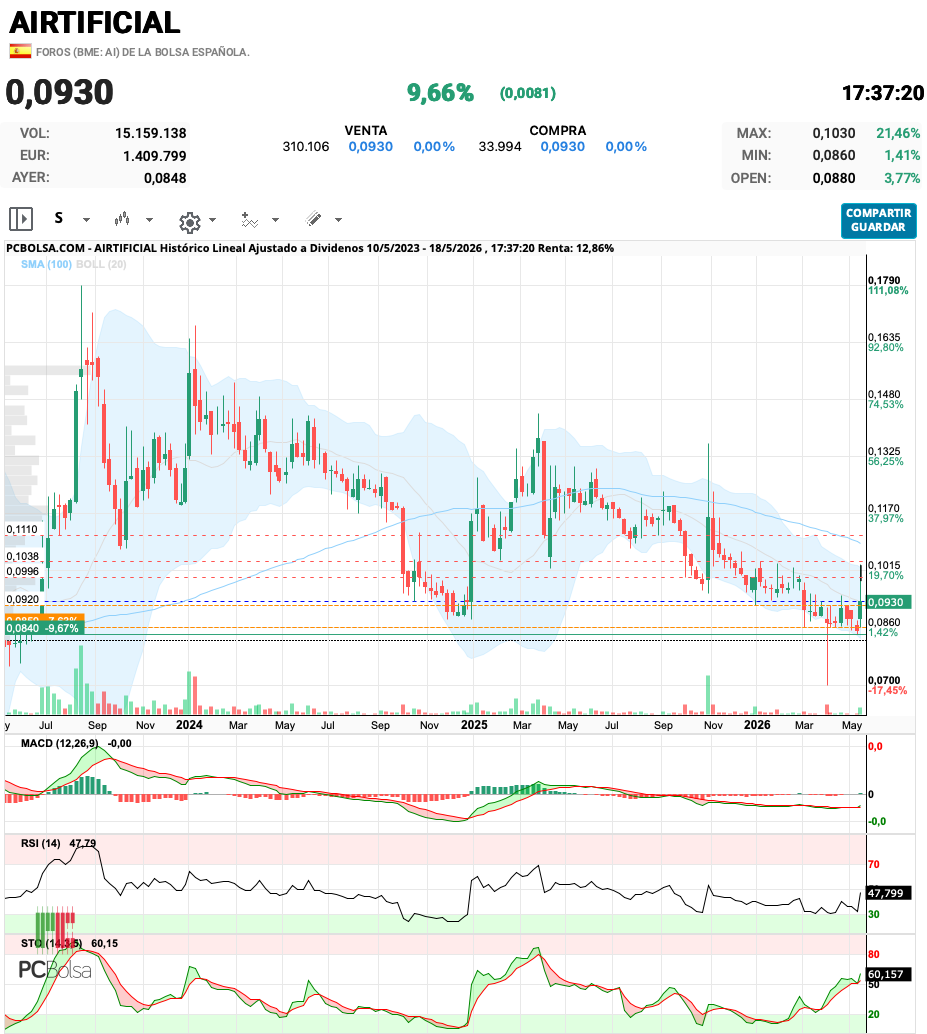Screen dimensions: 927x1034
Task: Click the 17:37:20 timestamp
Action: (883, 93)
